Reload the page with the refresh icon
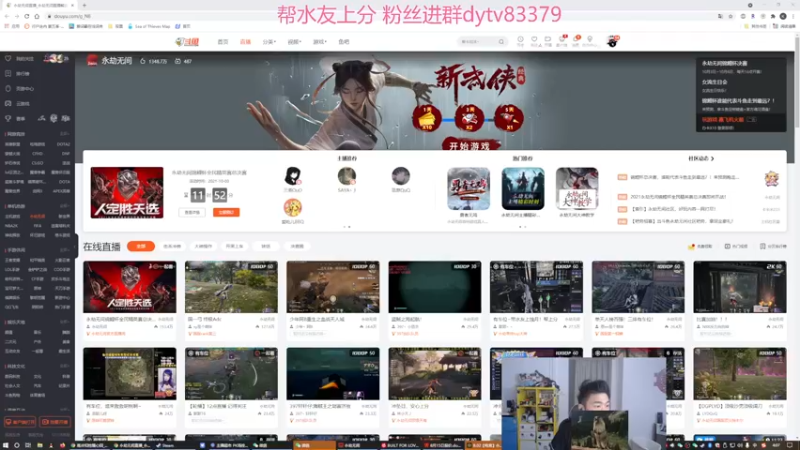 27,16
